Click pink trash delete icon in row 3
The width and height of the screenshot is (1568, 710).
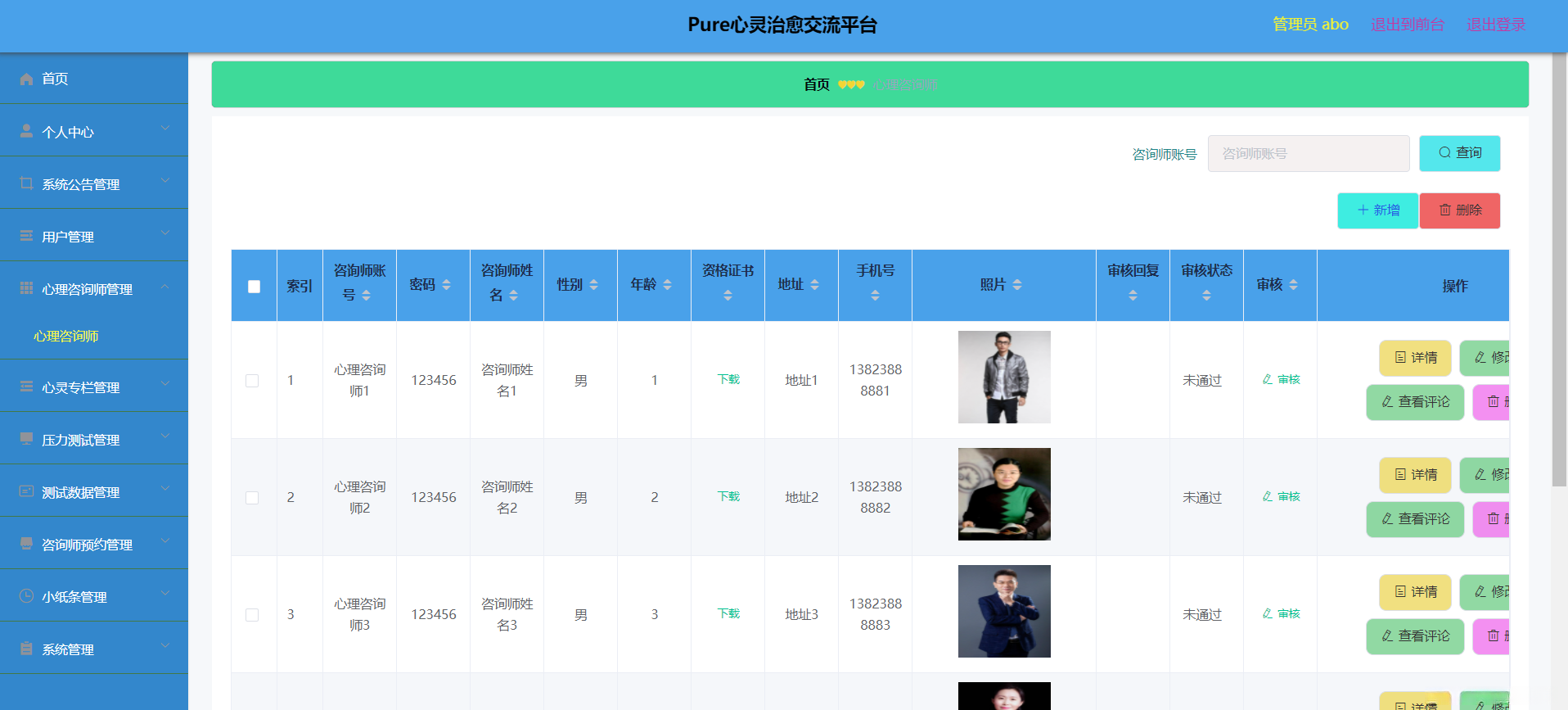(1494, 636)
